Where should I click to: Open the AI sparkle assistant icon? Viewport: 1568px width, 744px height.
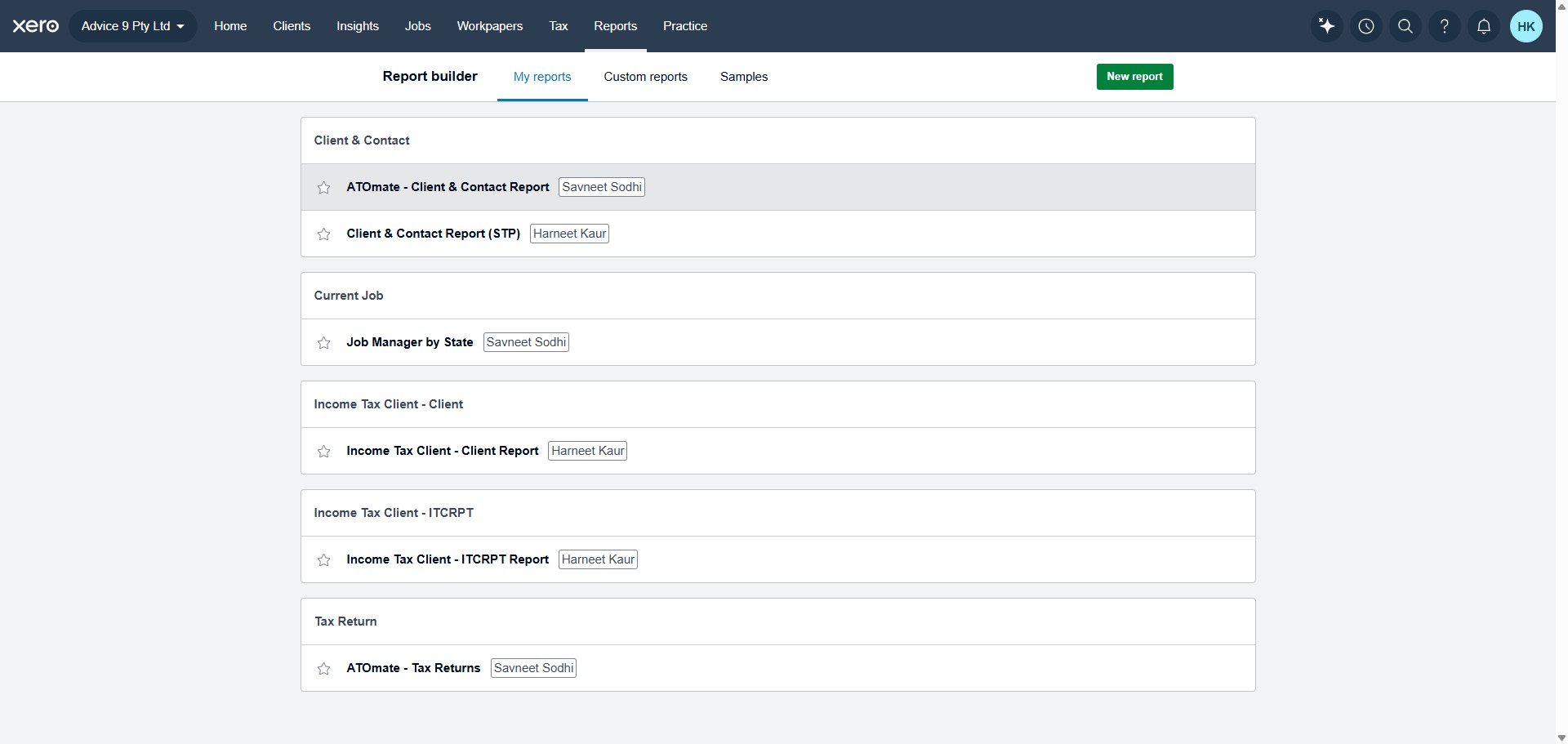(1327, 26)
